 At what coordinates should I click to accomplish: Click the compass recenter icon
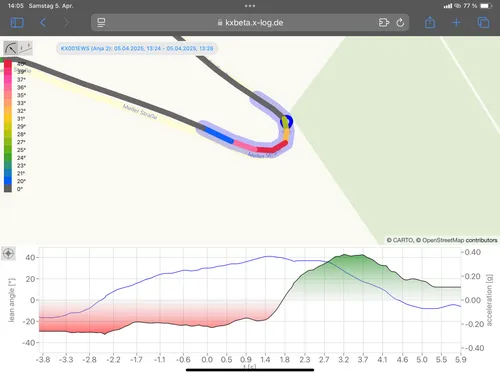(x=8, y=254)
